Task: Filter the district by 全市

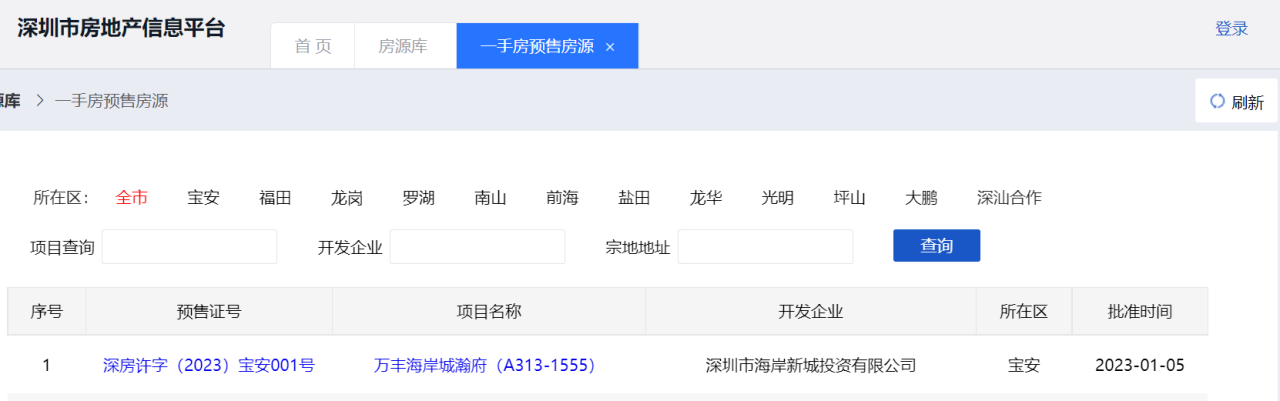Action: point(132,198)
